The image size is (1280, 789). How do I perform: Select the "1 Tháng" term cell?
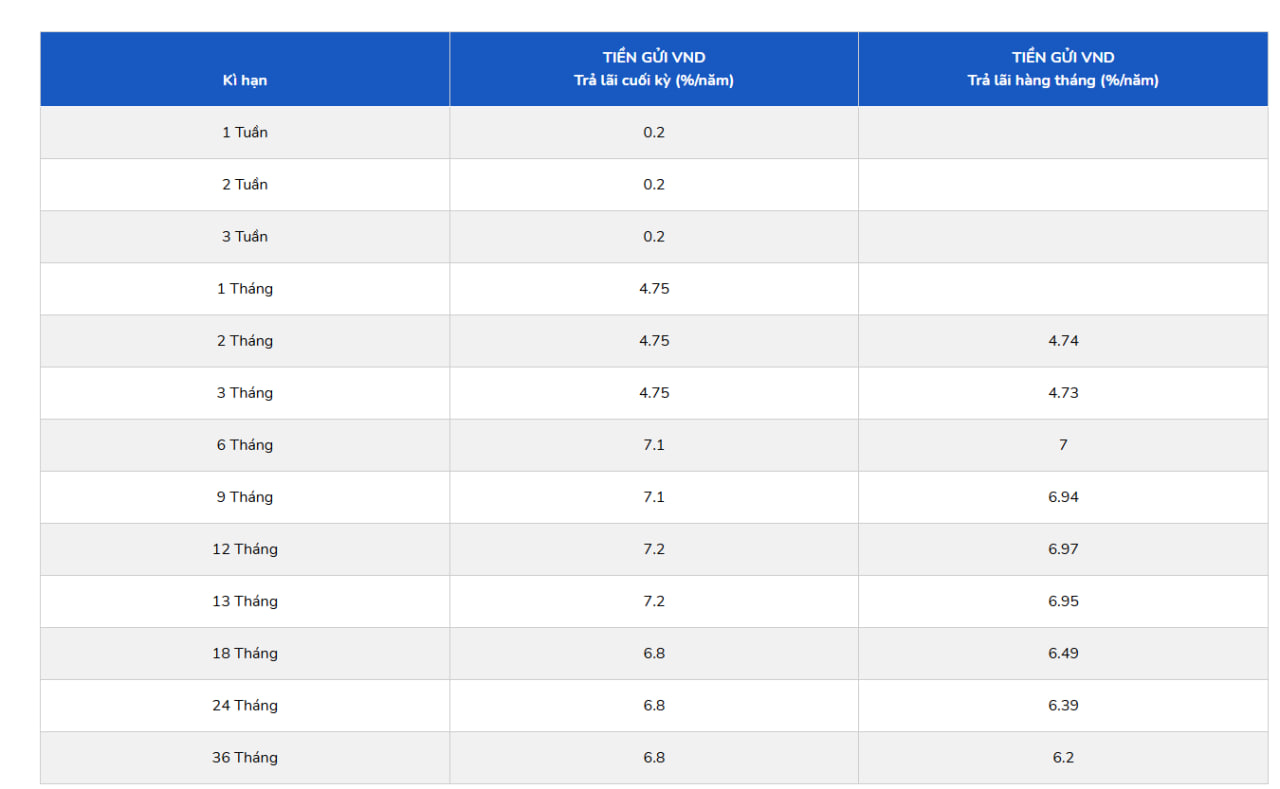tap(245, 288)
